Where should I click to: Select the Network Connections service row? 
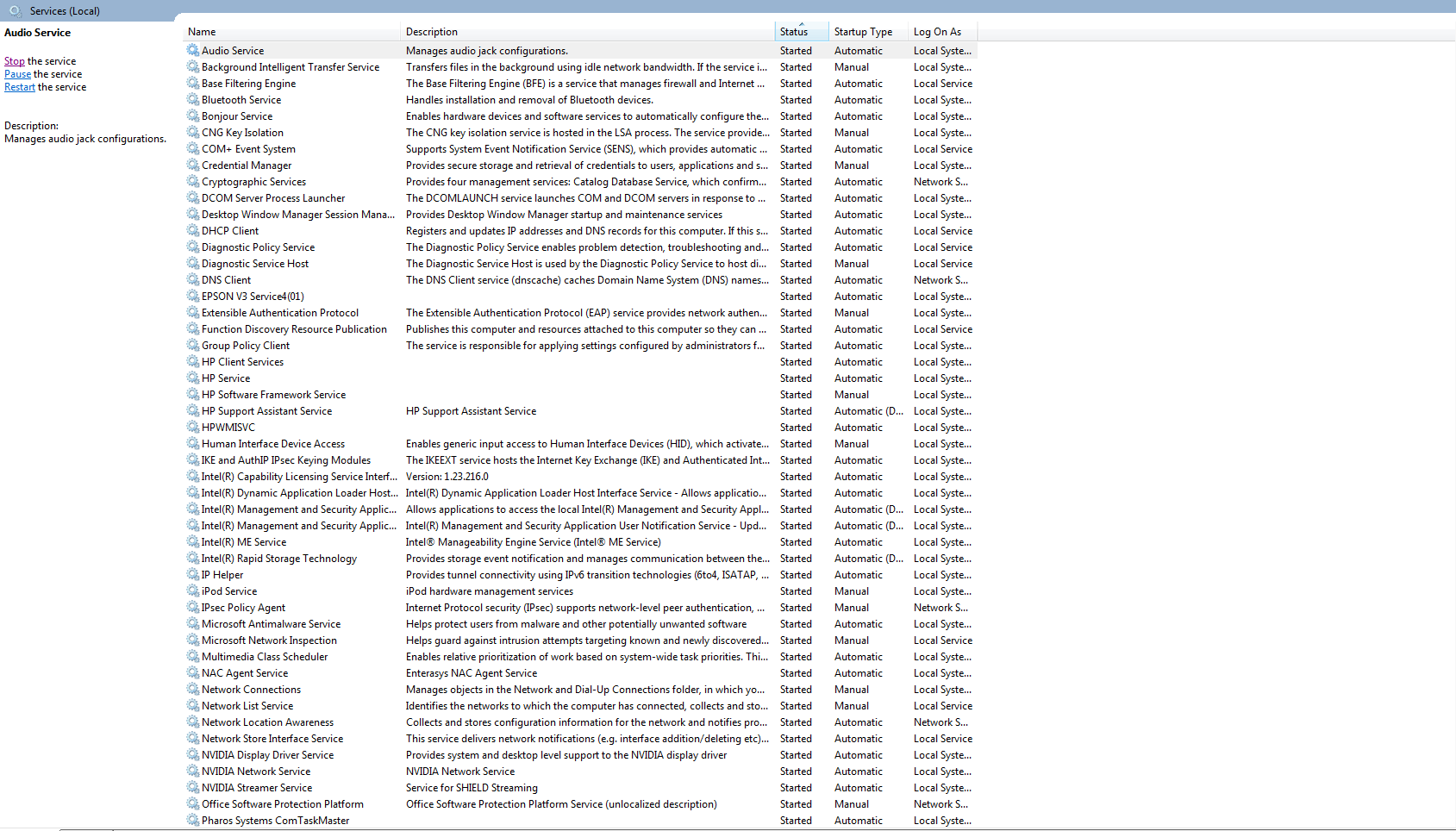[x=580, y=690]
